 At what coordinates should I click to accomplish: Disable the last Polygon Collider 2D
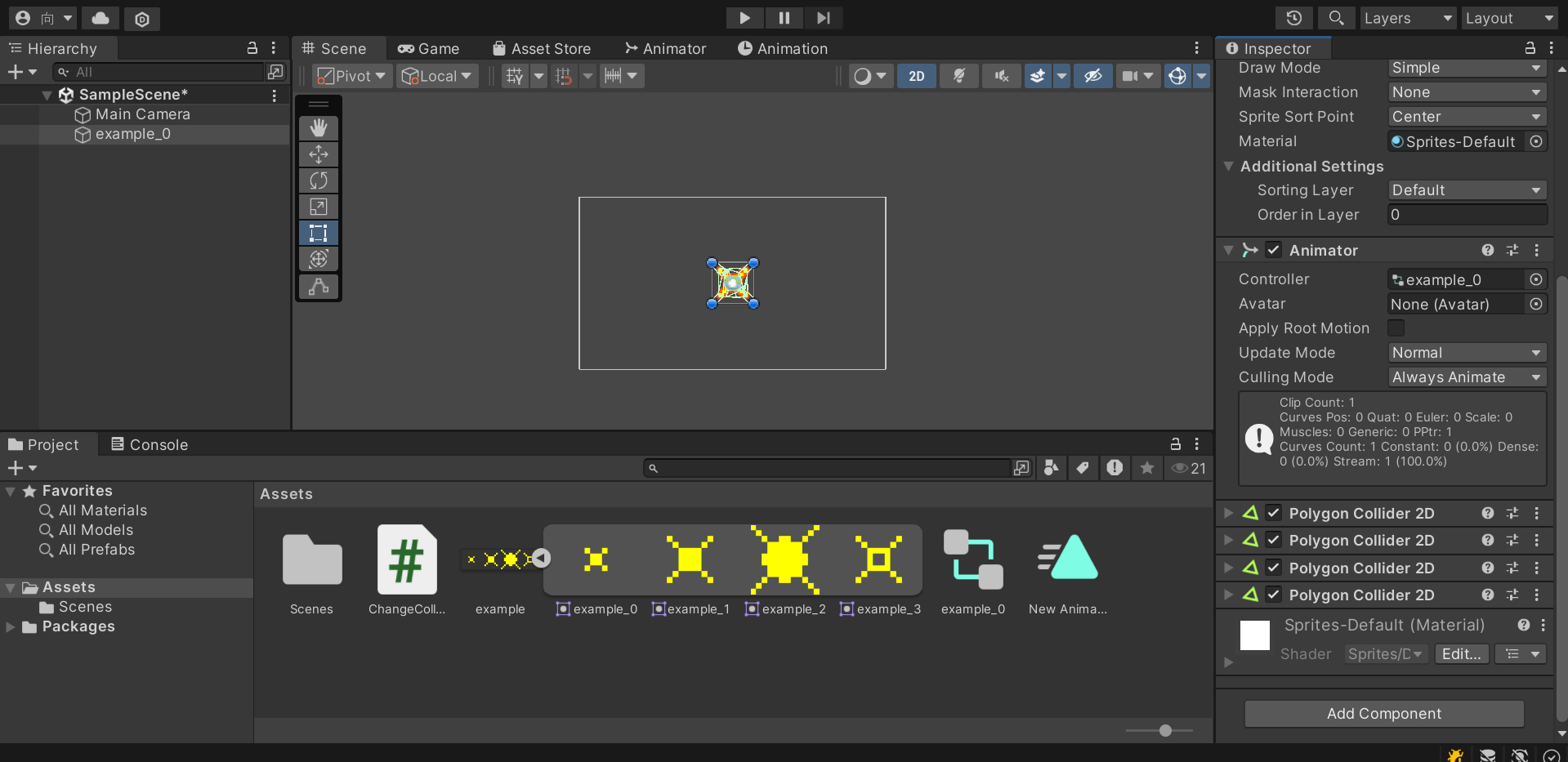coord(1274,595)
